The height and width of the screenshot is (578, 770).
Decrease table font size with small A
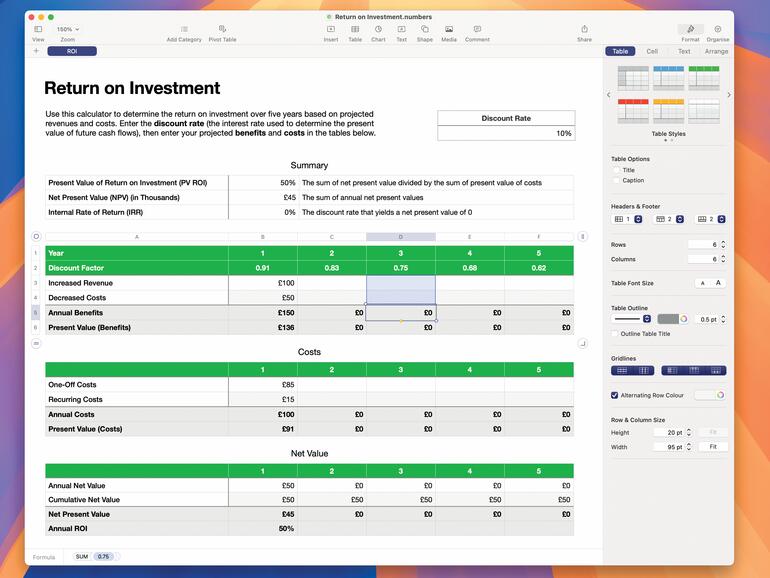point(703,283)
